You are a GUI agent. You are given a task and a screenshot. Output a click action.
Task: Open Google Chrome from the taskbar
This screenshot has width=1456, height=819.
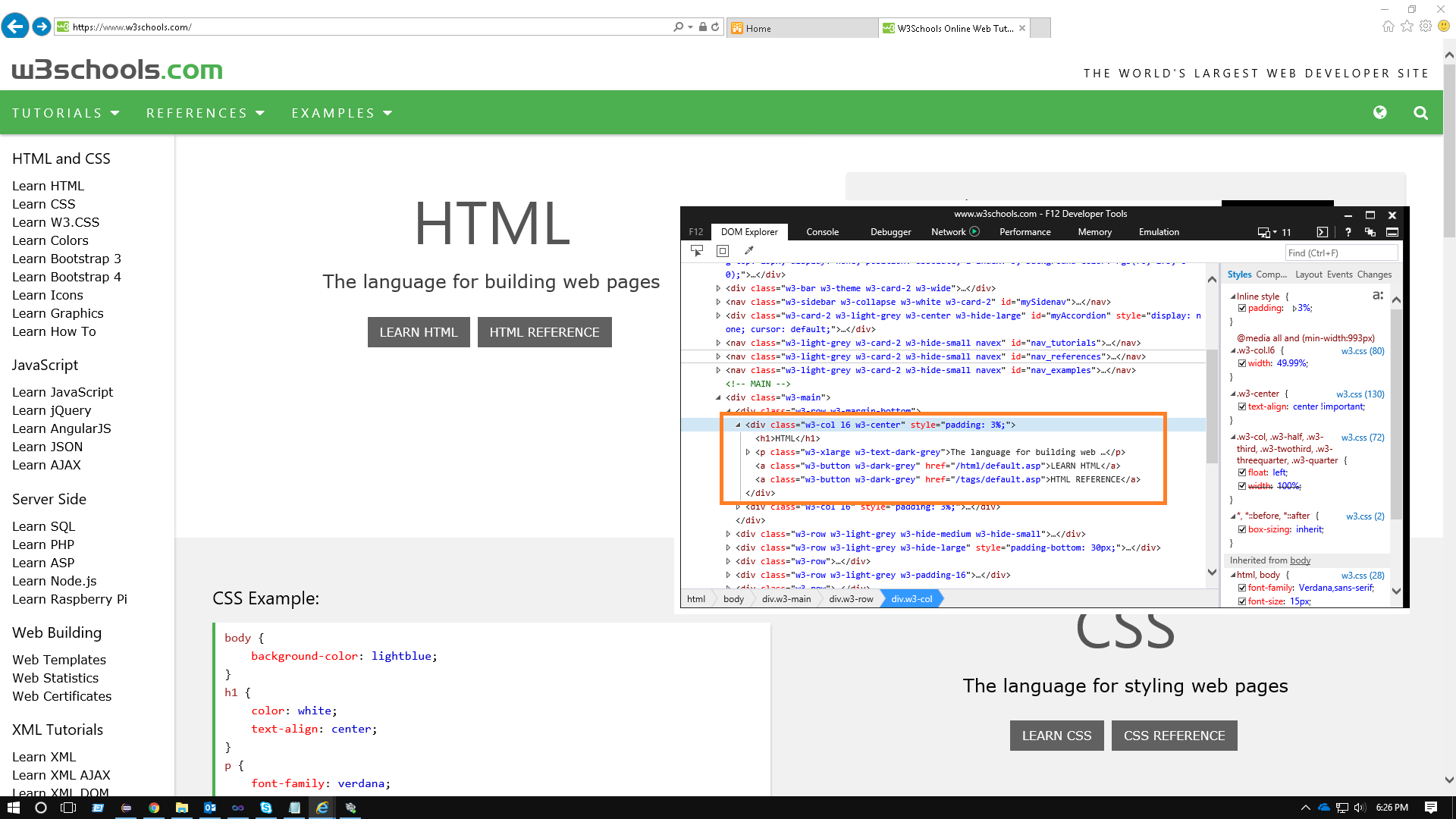(x=154, y=808)
